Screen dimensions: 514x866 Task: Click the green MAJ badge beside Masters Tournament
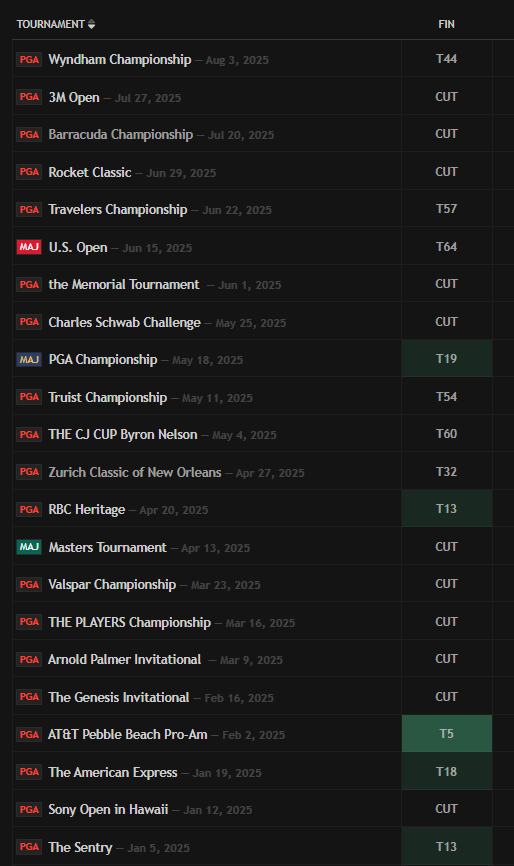pos(29,547)
